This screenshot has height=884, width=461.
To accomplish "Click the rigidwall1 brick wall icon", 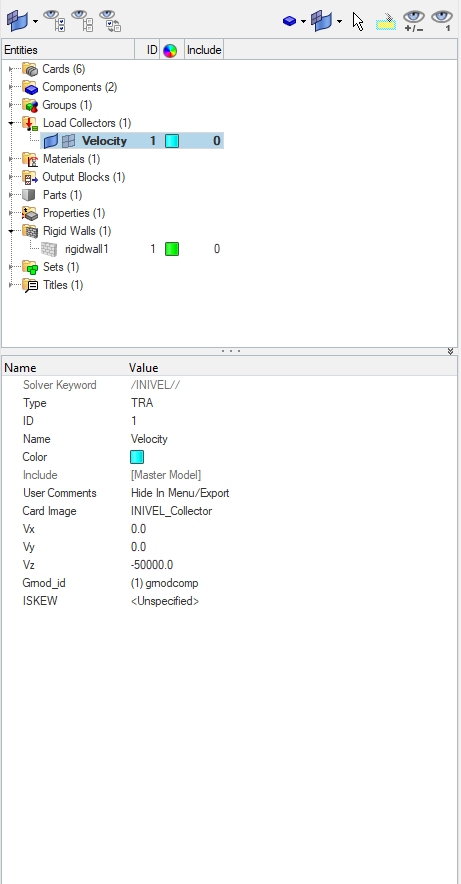I will click(50, 249).
